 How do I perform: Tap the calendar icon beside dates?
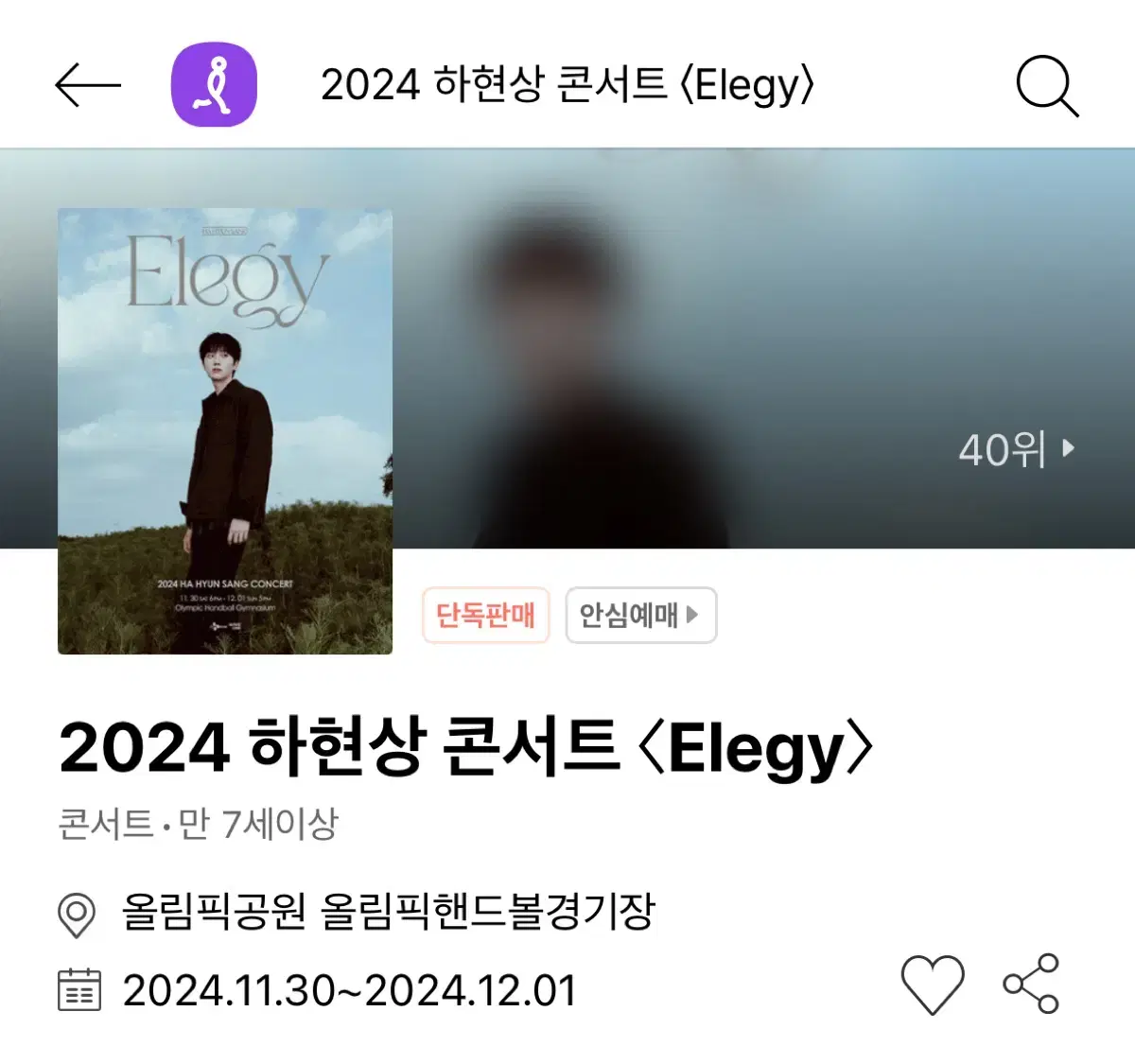[79, 990]
